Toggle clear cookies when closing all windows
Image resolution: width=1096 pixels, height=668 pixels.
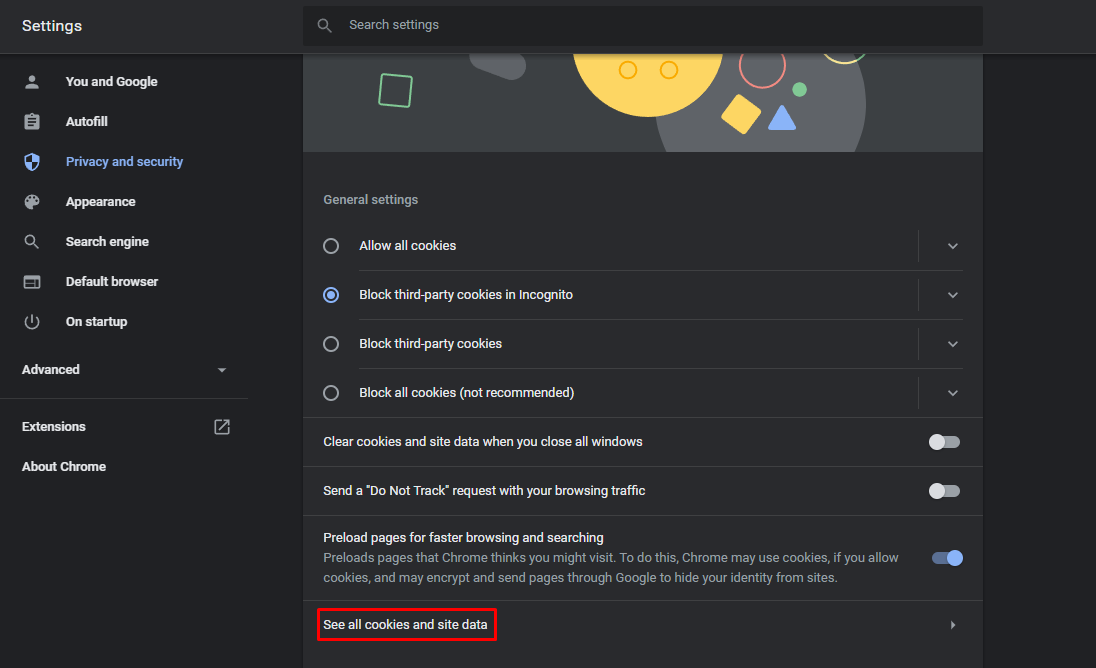pos(943,441)
